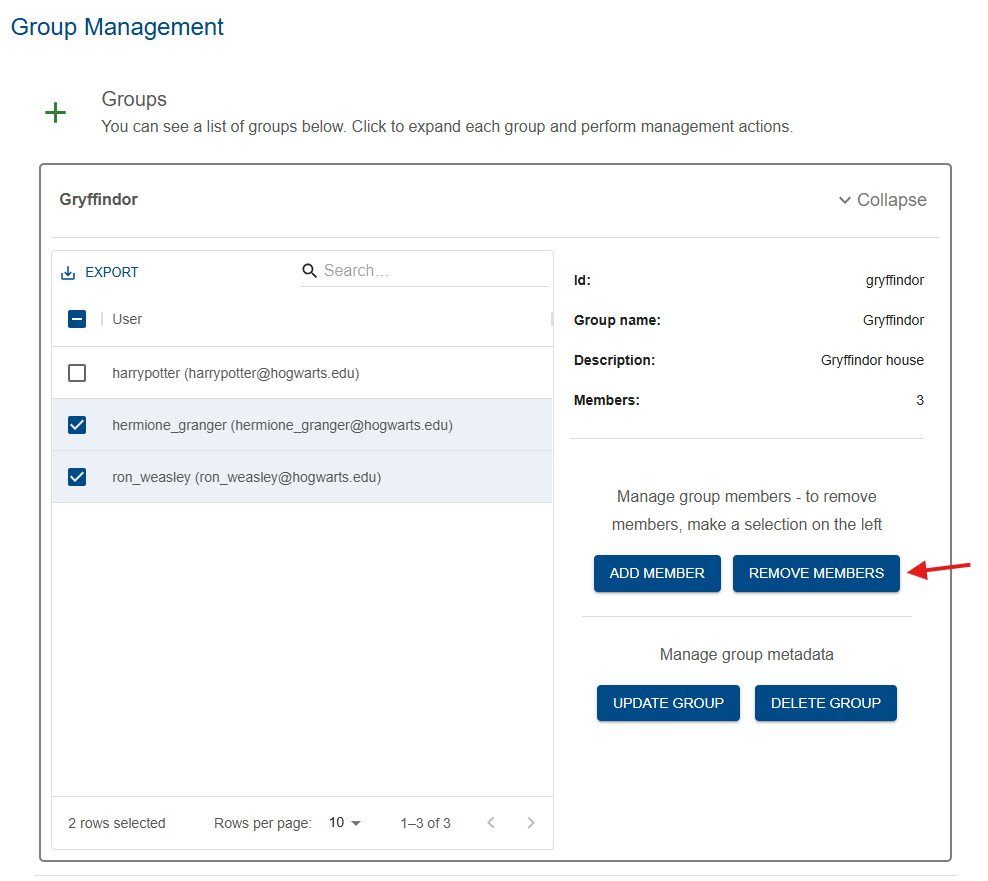This screenshot has width=988, height=881.
Task: Click the Members count value 3
Action: pyautogui.click(x=920, y=400)
